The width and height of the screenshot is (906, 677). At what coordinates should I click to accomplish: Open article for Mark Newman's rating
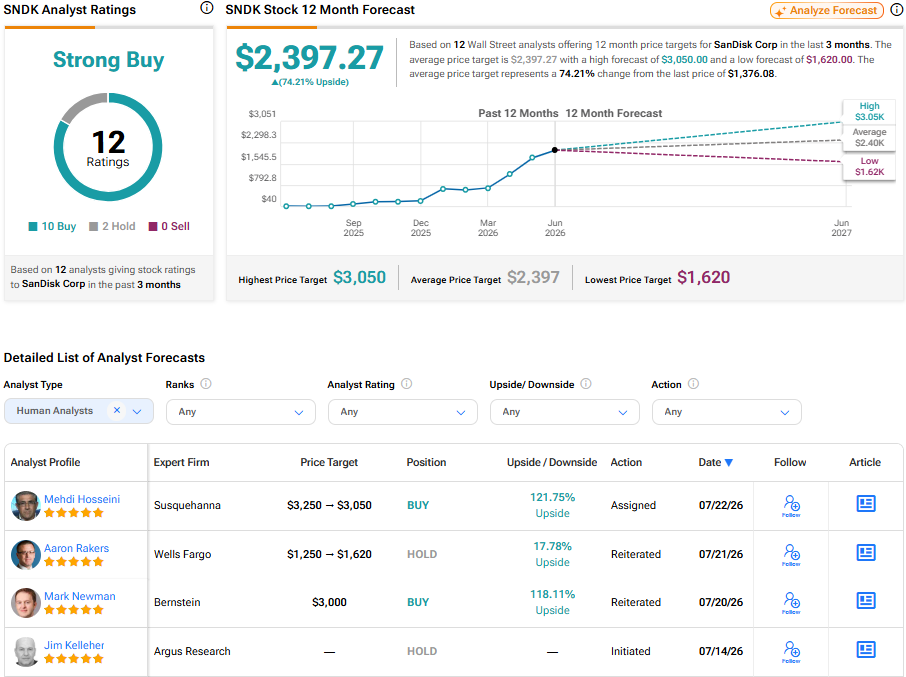point(866,601)
